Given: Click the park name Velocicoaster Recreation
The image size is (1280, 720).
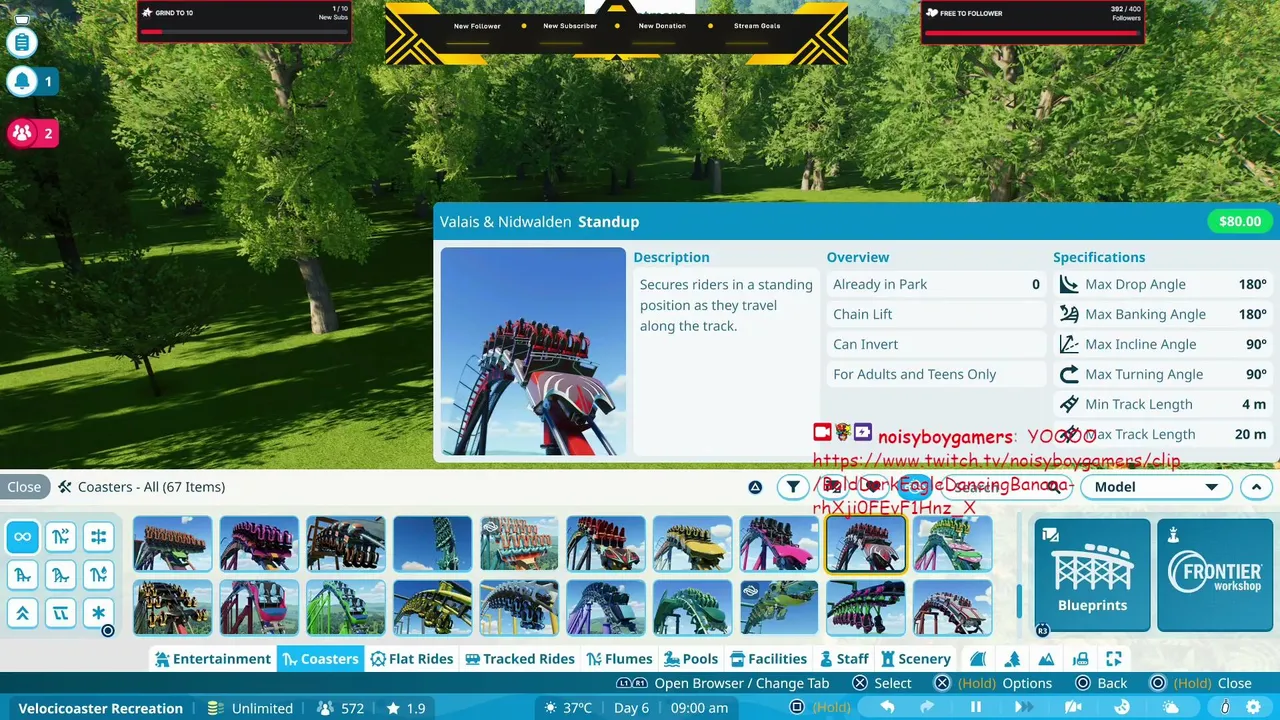Looking at the screenshot, I should point(100,708).
